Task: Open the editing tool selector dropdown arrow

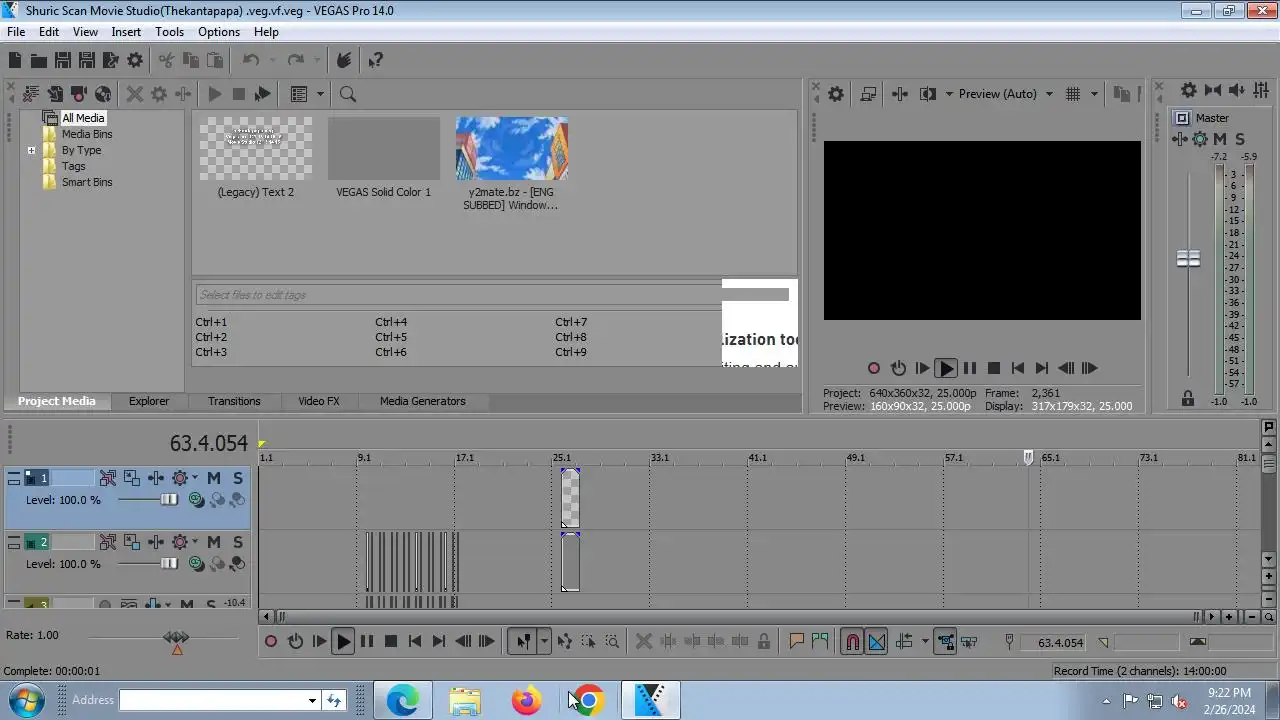Action: click(544, 642)
